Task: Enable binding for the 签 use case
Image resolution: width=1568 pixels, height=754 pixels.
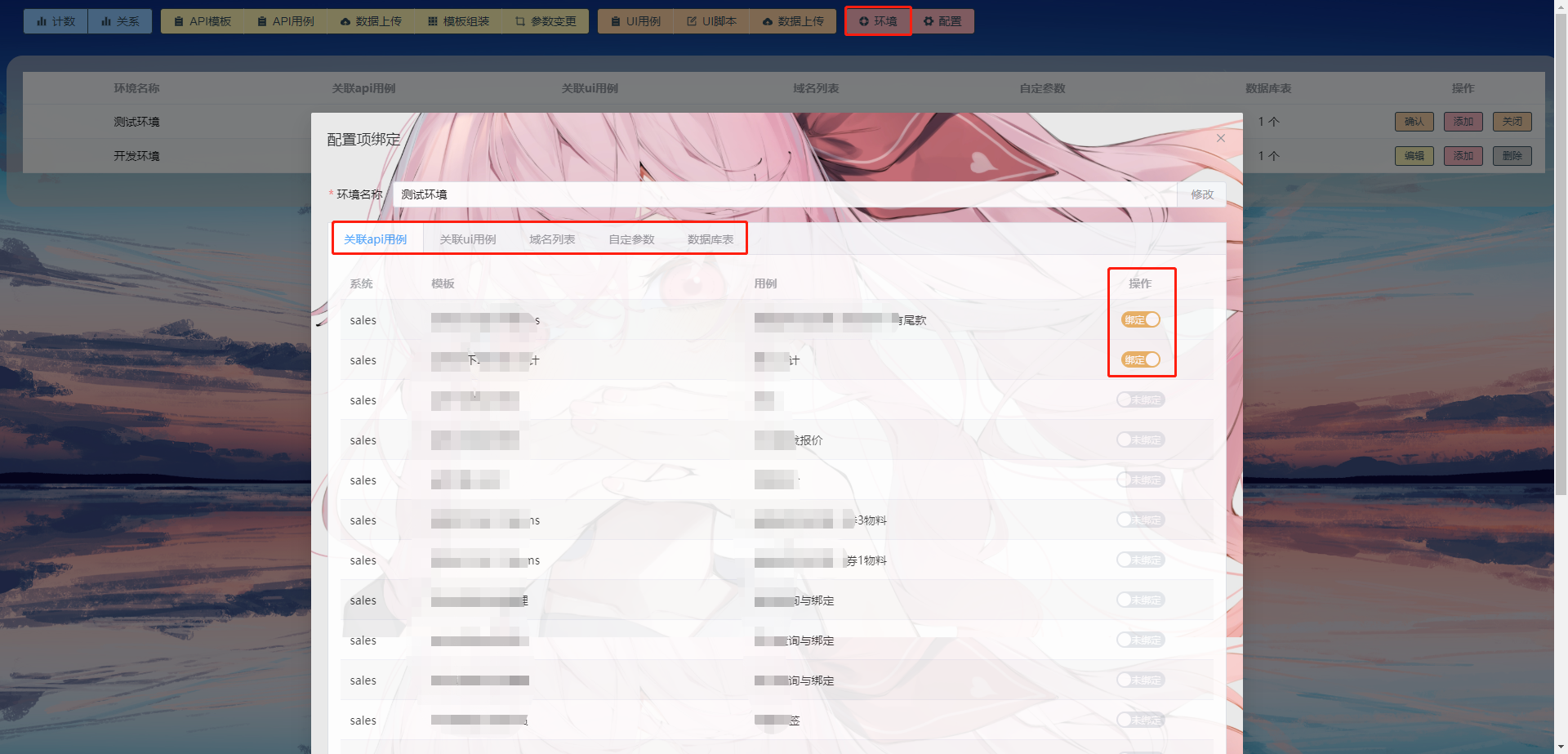Action: tap(1140, 720)
